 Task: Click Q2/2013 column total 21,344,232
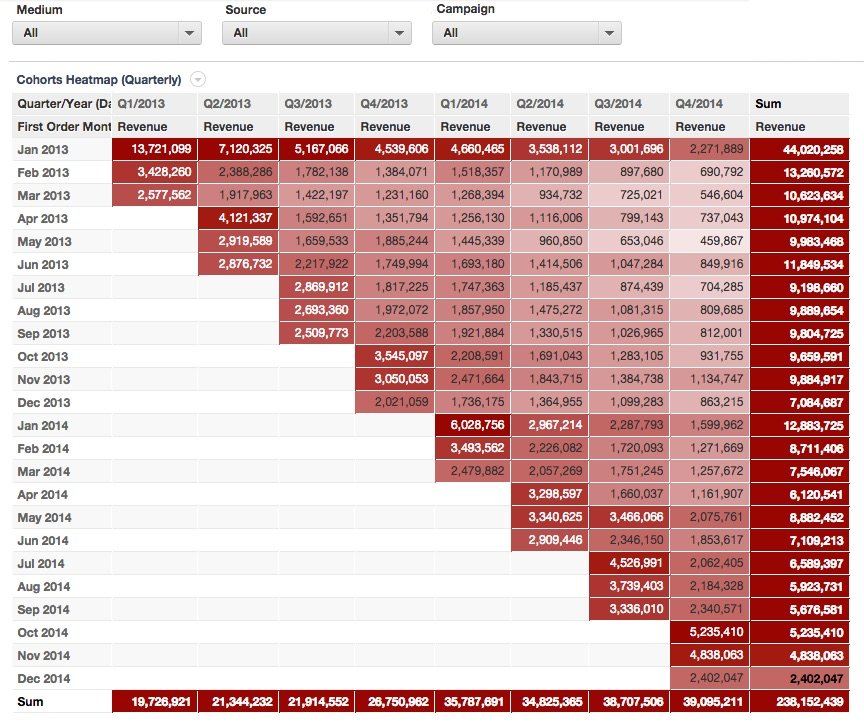[x=238, y=702]
